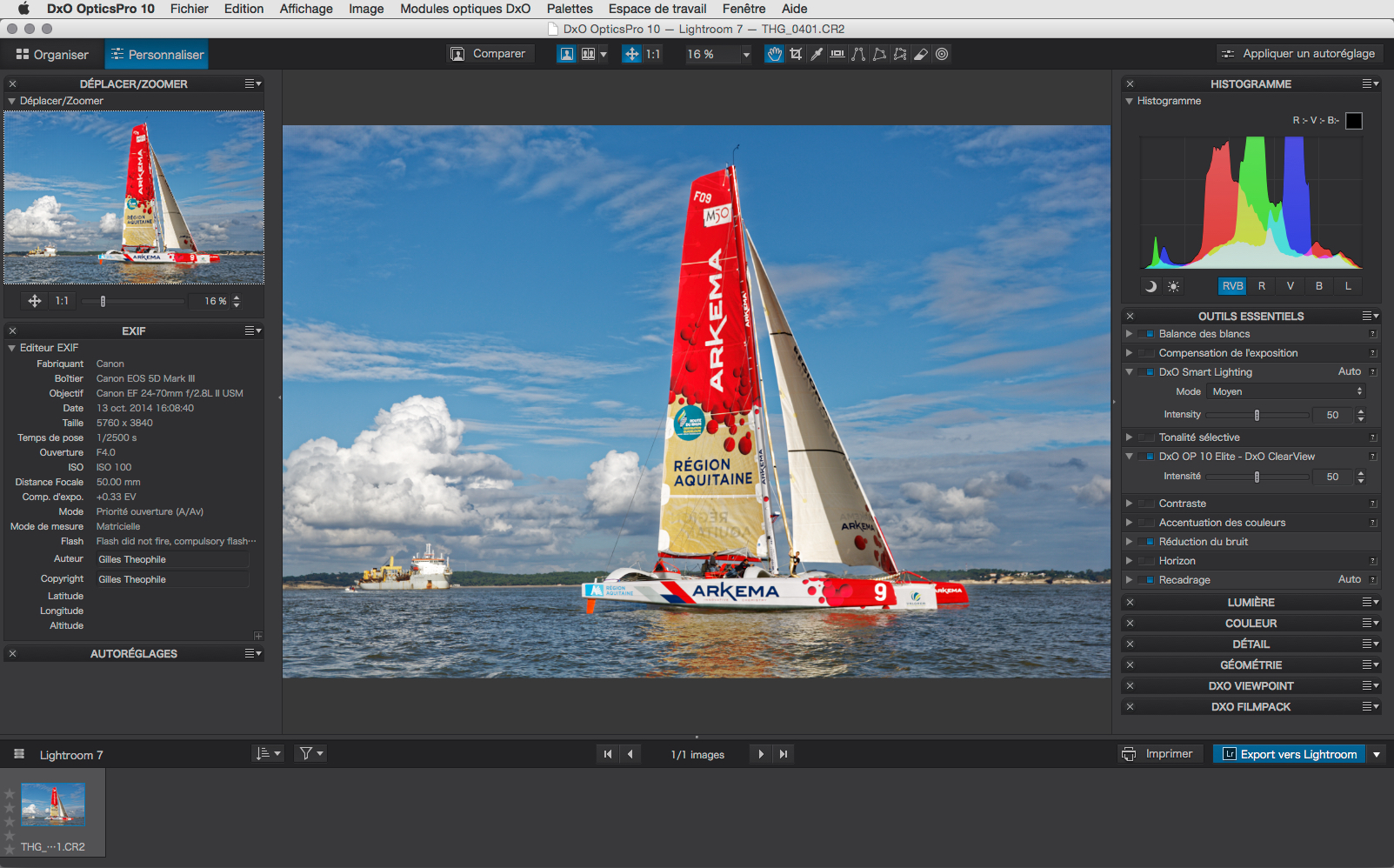
Task: Open Smart Lighting Mode dropdown Moyen
Action: [x=1287, y=391]
